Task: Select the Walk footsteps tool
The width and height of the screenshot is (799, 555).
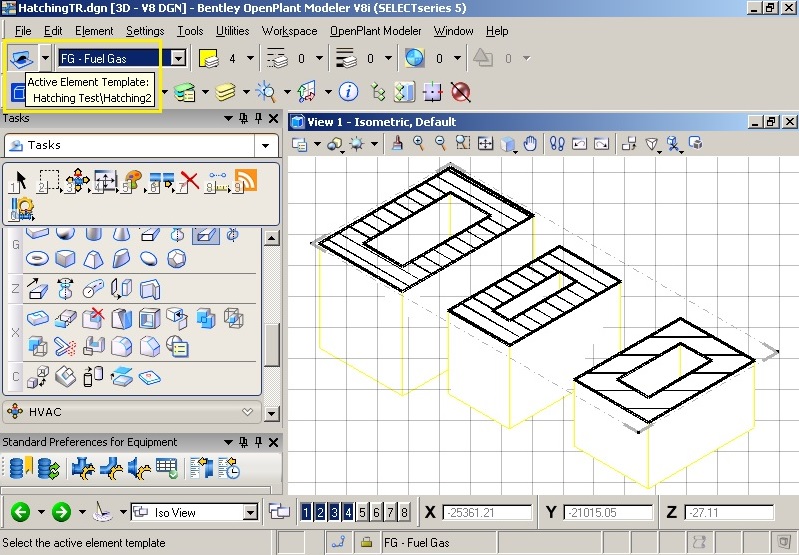Action: pos(557,144)
